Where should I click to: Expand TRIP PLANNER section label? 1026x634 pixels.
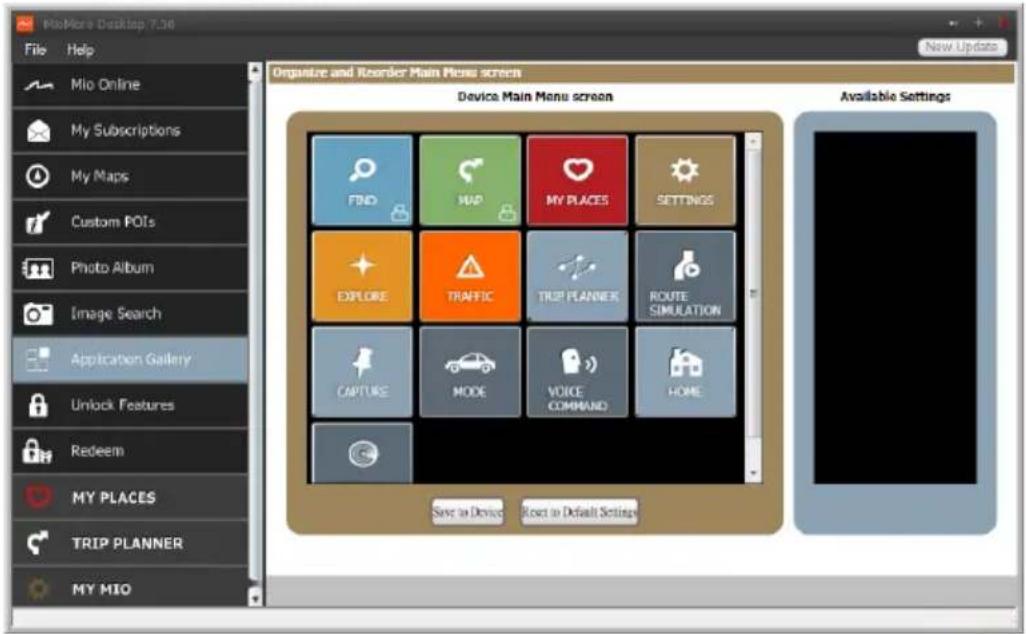128,543
